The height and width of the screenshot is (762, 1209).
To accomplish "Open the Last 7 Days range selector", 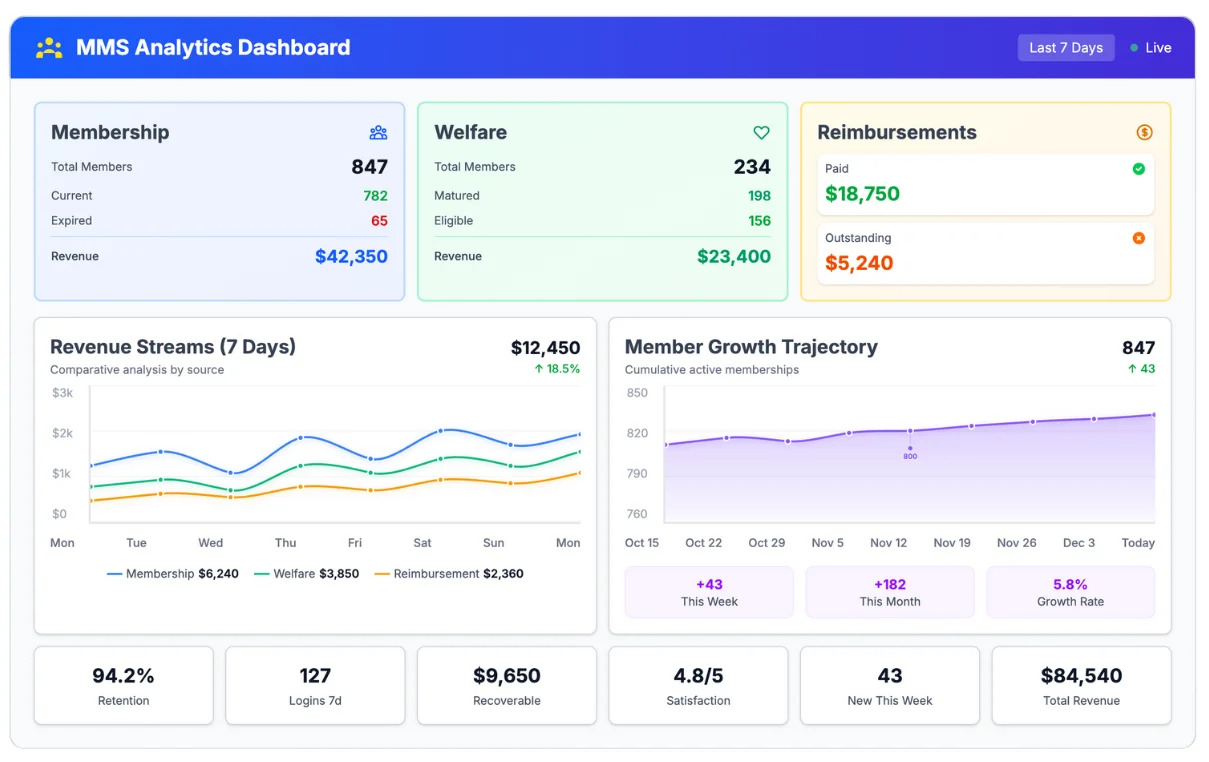I will click(x=1066, y=48).
